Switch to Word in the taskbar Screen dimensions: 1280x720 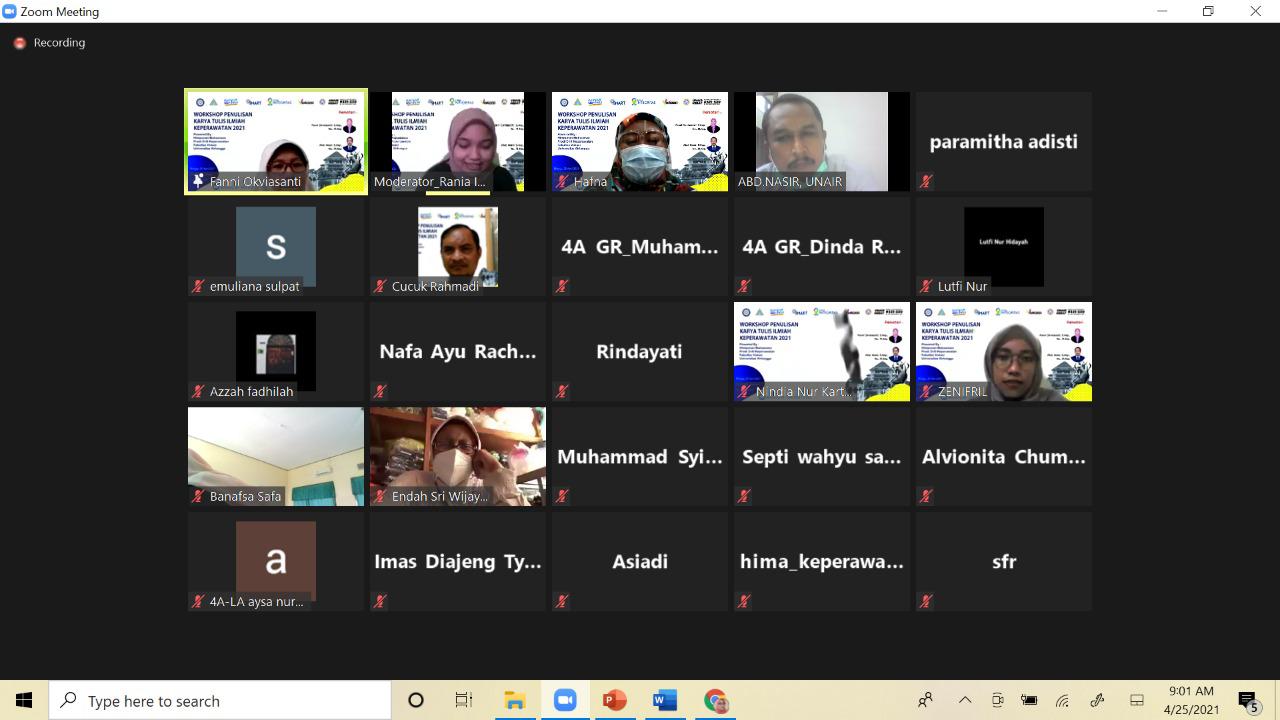664,700
